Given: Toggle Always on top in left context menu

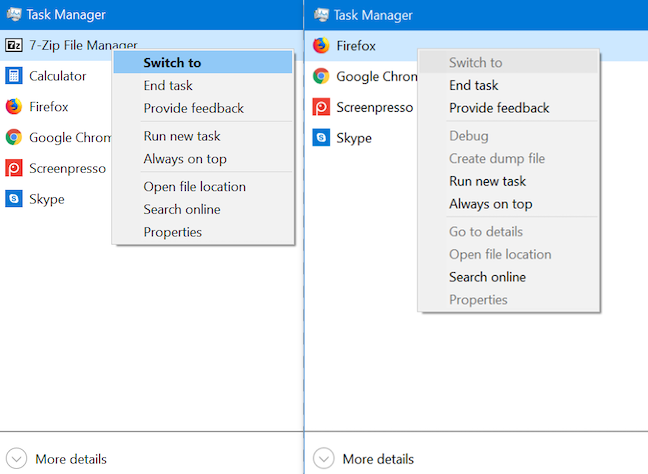Looking at the screenshot, I should [203, 159].
